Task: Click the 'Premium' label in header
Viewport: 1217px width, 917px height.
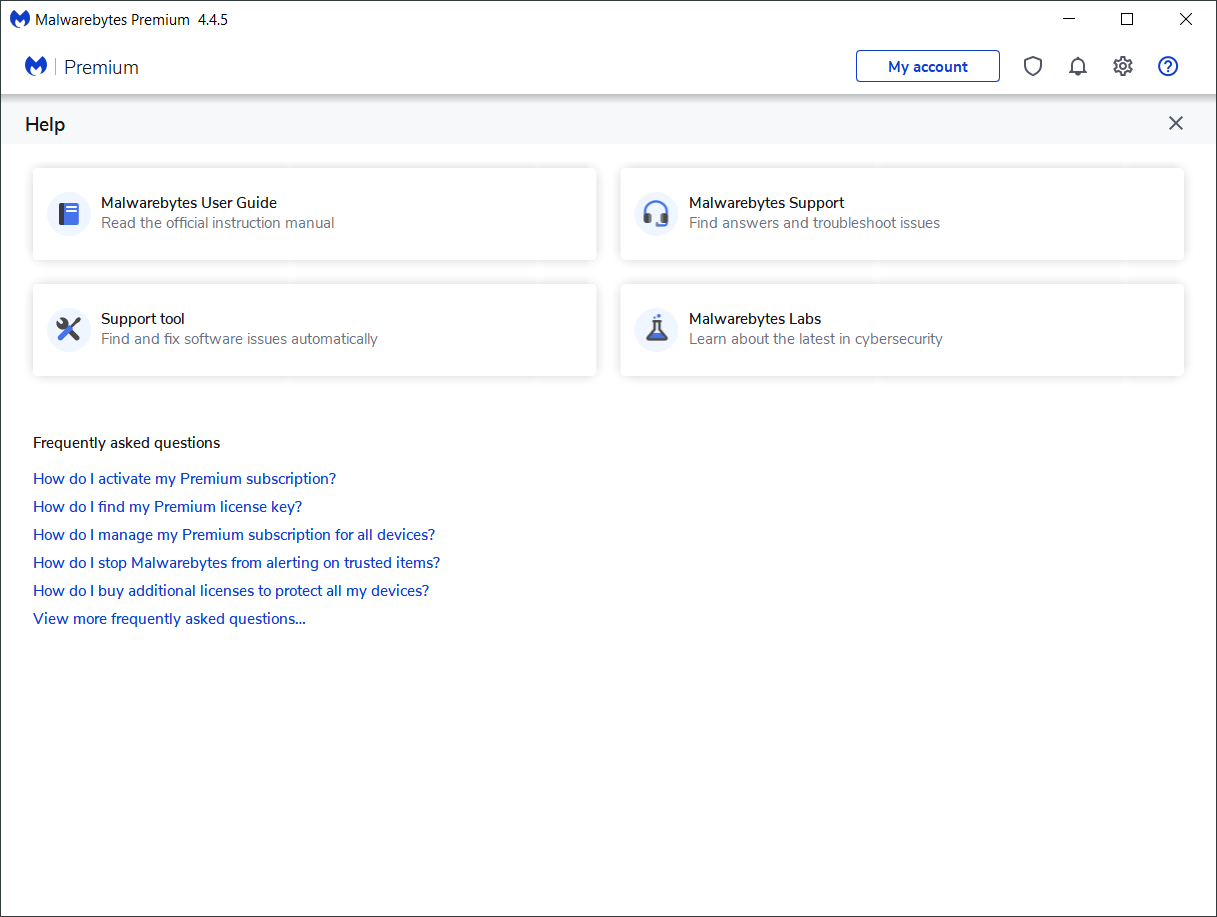Action: point(101,67)
